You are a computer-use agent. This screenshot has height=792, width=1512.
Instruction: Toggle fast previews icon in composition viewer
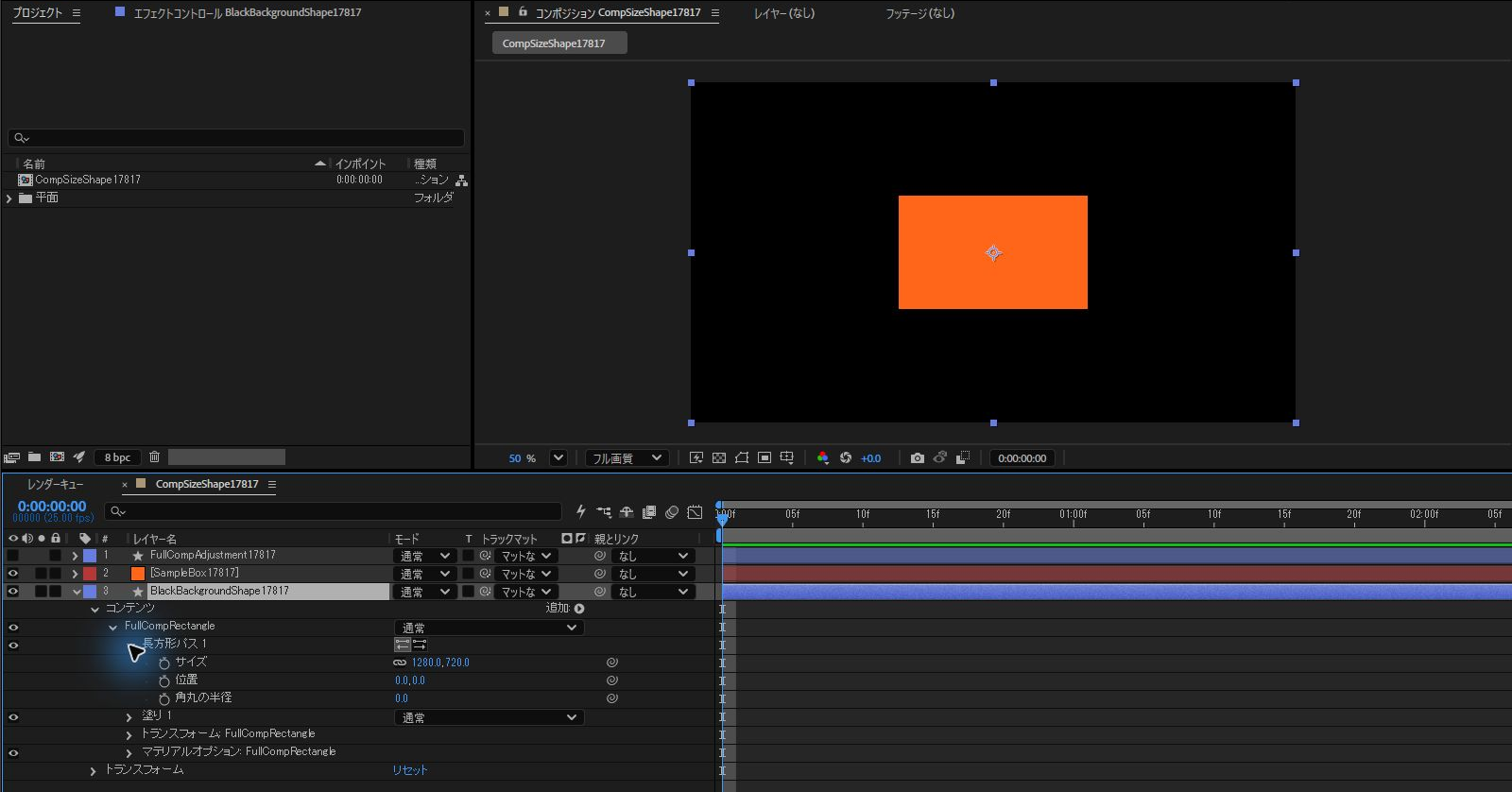coord(696,458)
